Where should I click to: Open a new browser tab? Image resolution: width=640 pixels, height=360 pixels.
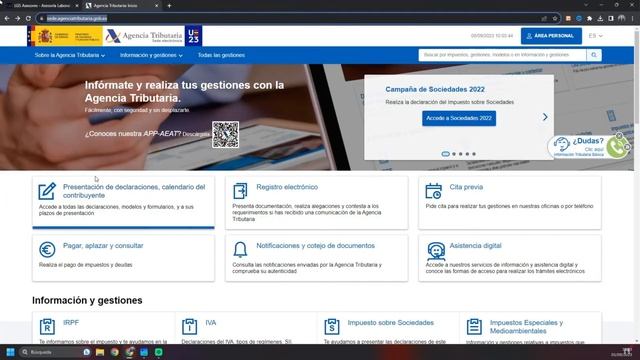click(x=169, y=6)
